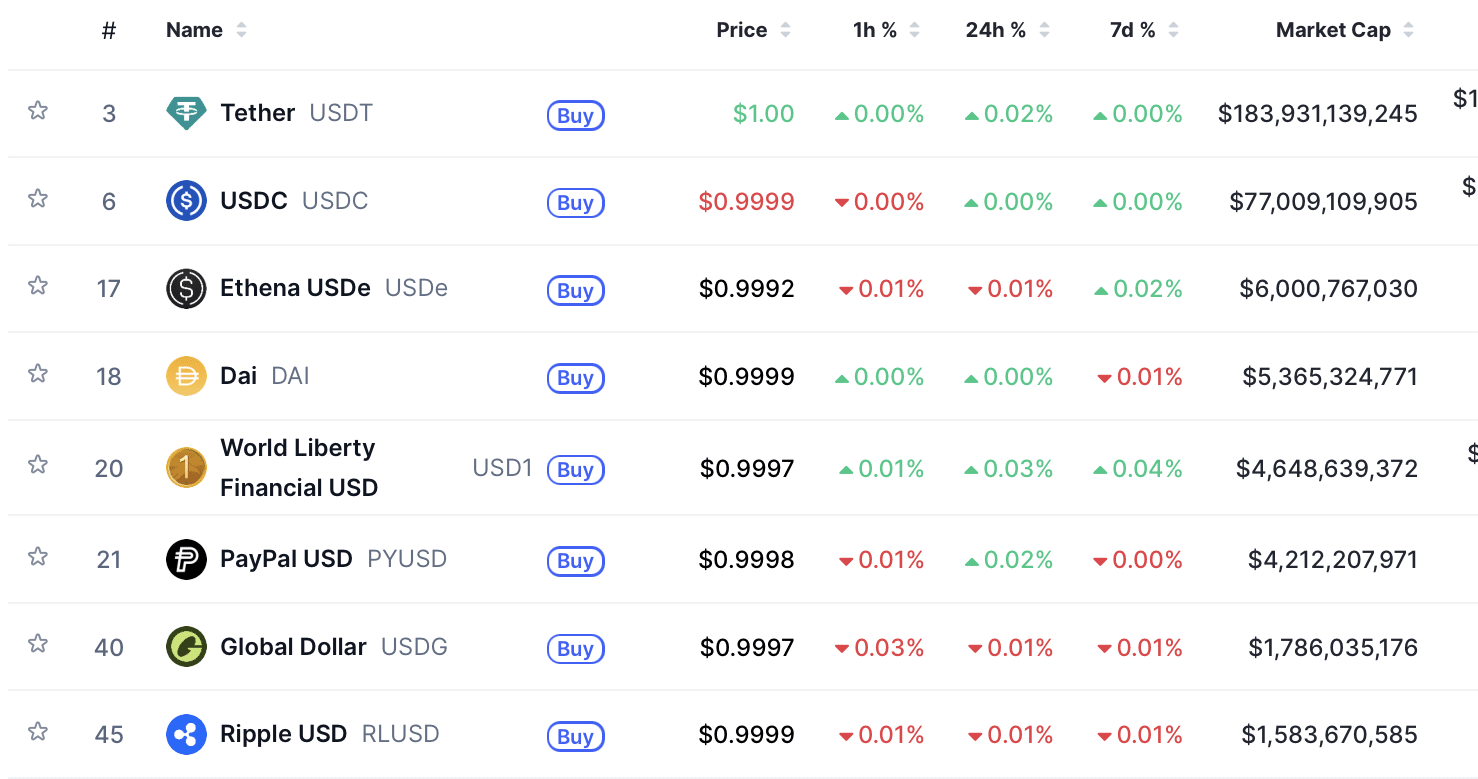Click the Ethena USDe logo icon
Viewport: 1478px width, 779px height.
[x=186, y=289]
